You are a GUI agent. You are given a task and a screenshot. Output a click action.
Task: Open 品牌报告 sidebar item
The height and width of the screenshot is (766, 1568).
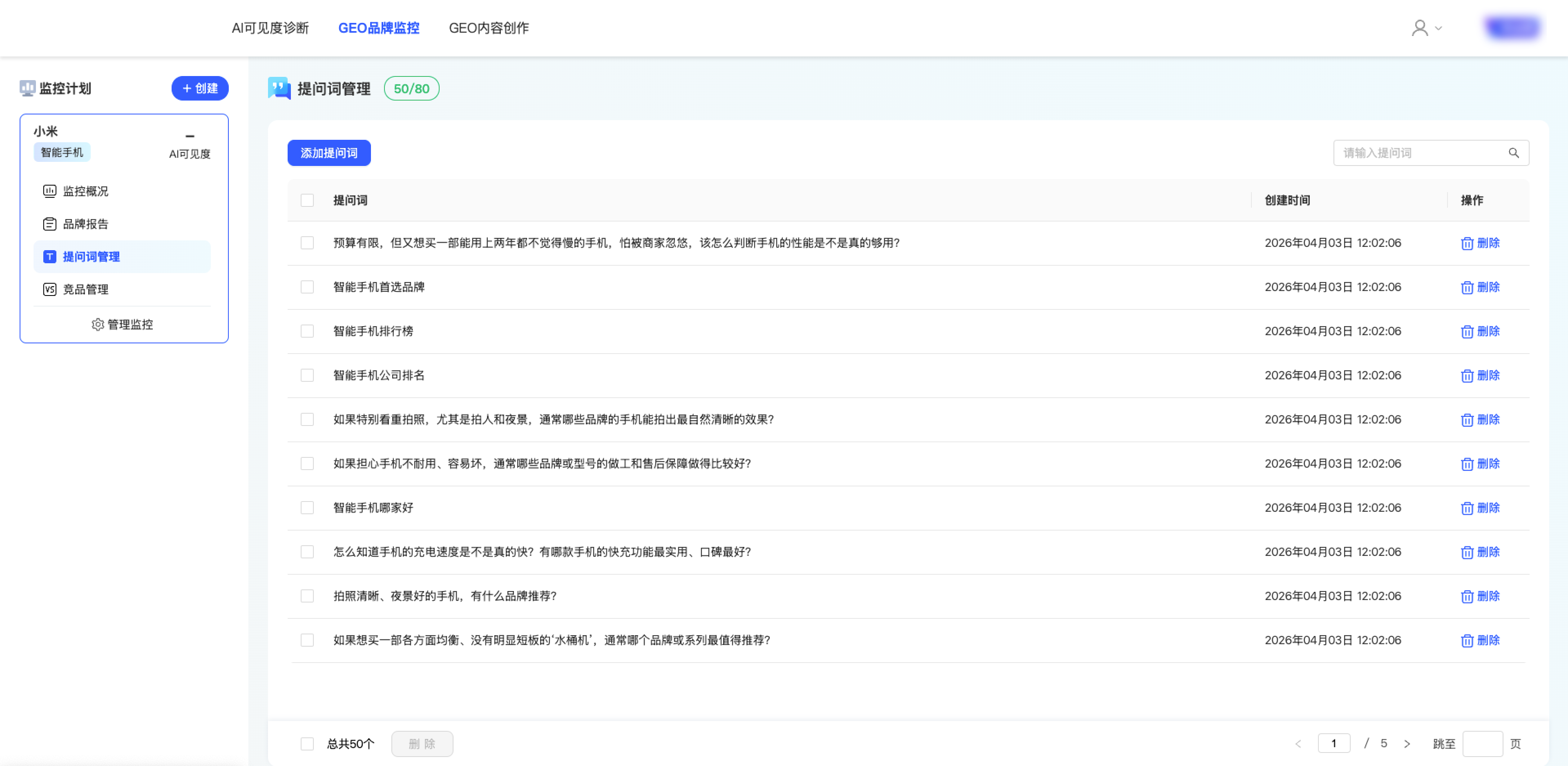[85, 224]
